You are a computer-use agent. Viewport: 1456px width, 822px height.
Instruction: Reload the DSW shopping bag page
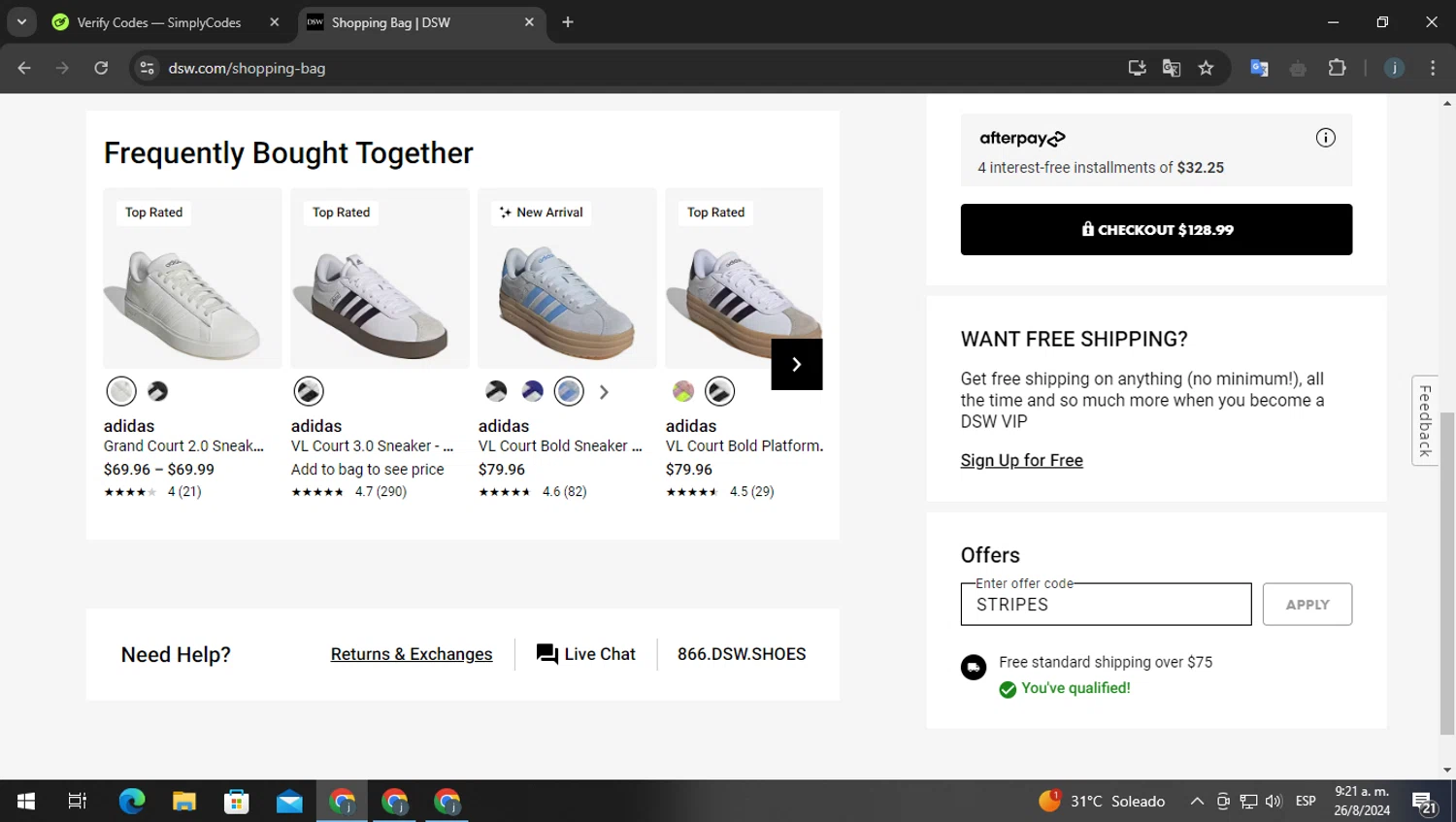101,68
